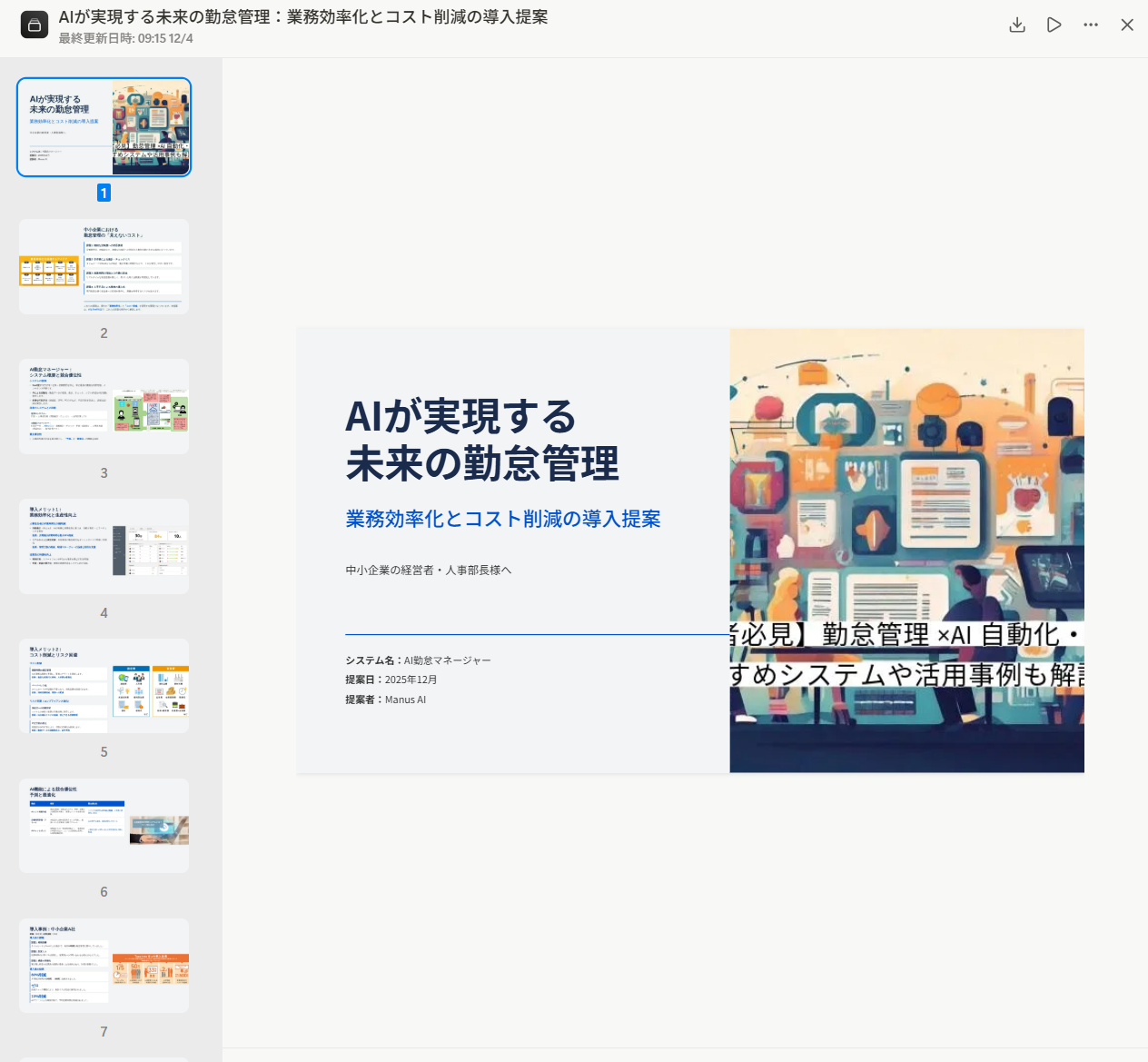The image size is (1148, 1062).
Task: Show the slide 7 thumbnail with orange infographic
Action: [x=104, y=966]
